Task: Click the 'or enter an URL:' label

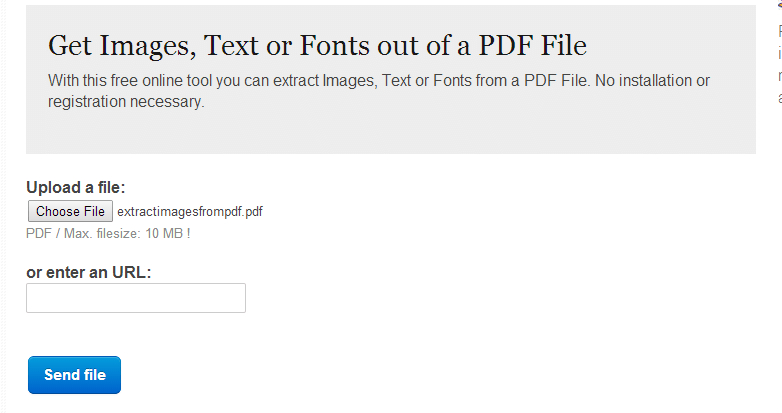Action: click(x=89, y=272)
